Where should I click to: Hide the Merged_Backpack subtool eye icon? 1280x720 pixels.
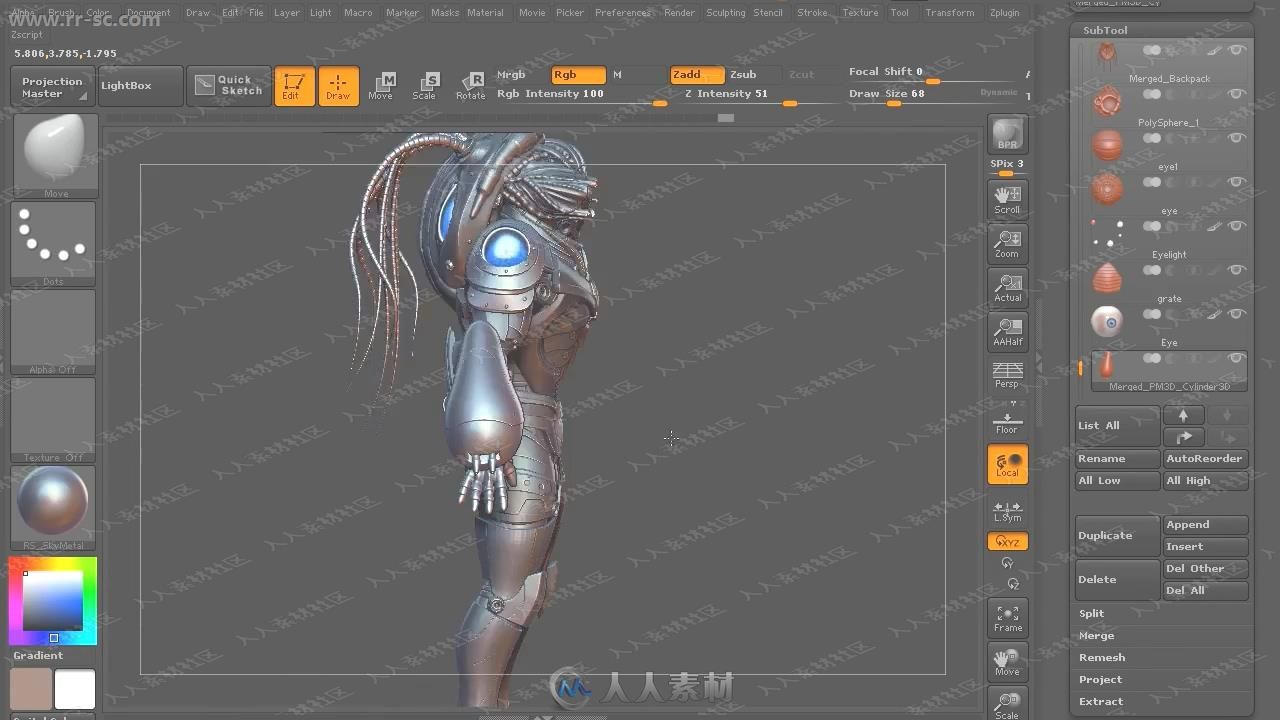pyautogui.click(x=1237, y=50)
